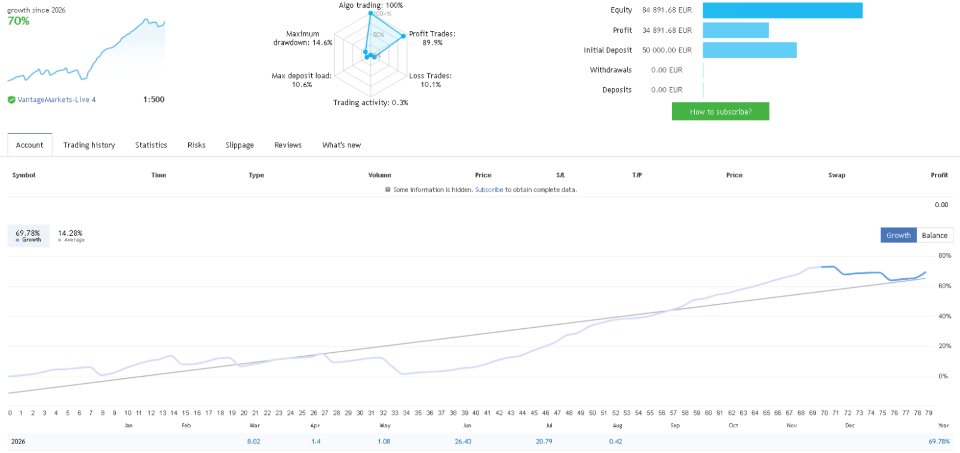Click the S/L column header
The height and width of the screenshot is (453, 960).
point(560,175)
